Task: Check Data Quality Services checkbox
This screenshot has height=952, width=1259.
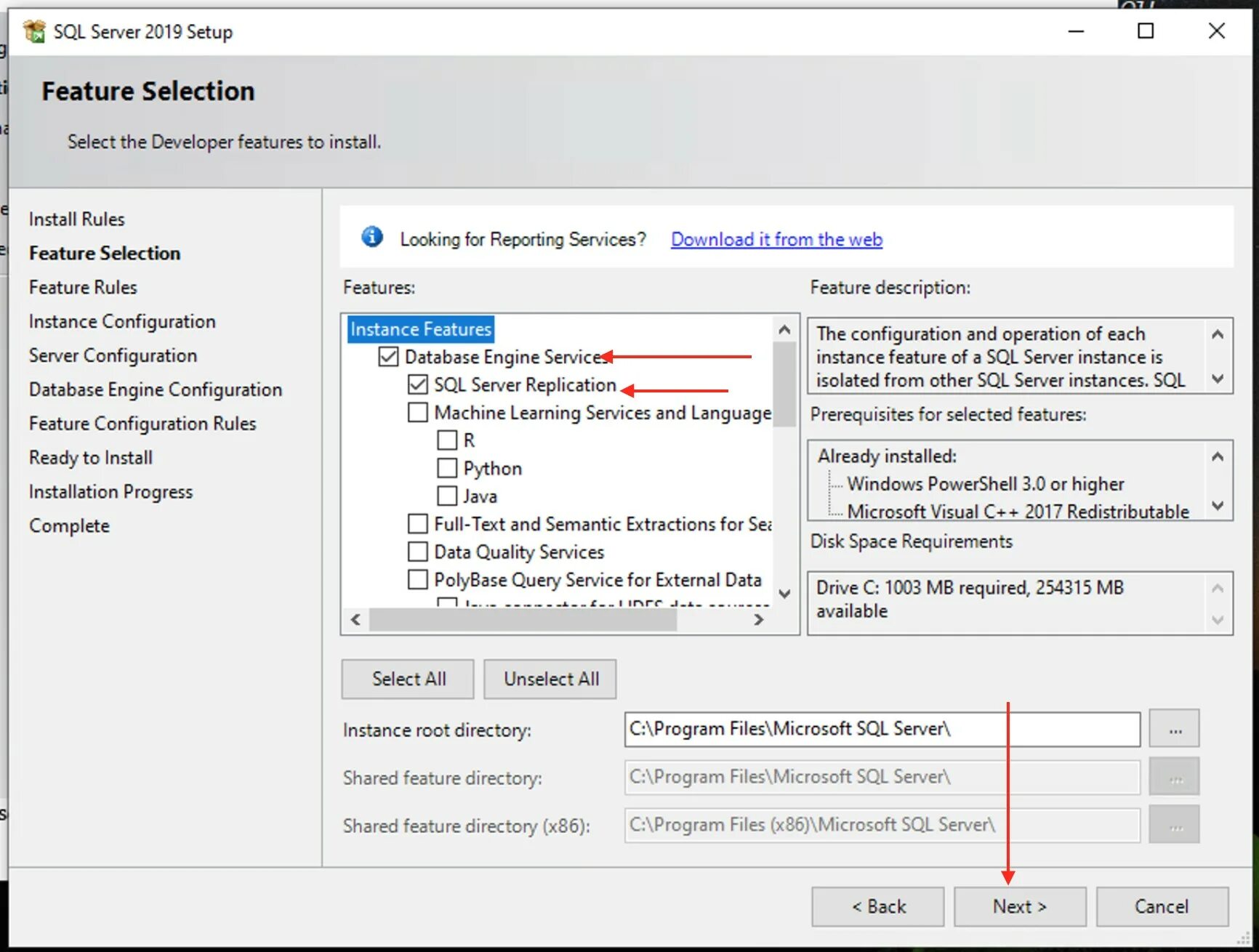Action: pyautogui.click(x=418, y=552)
